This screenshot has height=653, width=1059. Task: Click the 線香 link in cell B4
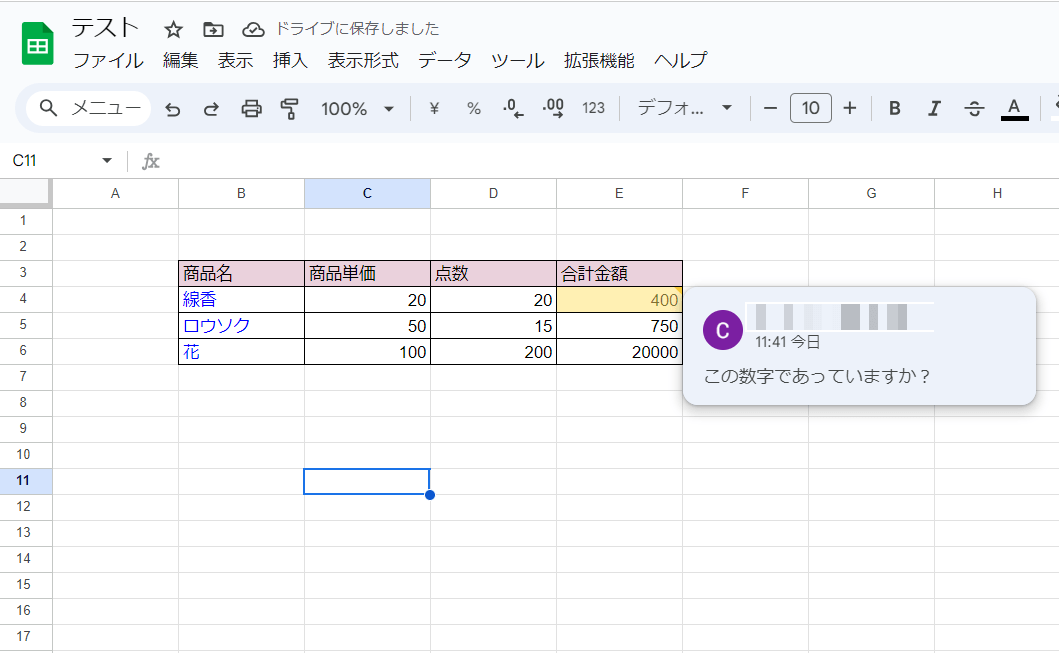click(x=200, y=299)
